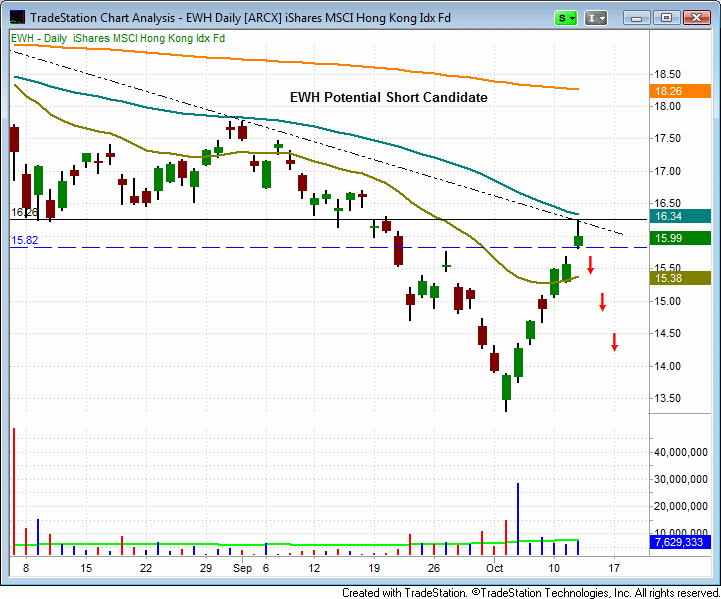
Task: Maximize the chart analysis window
Action: [666, 18]
